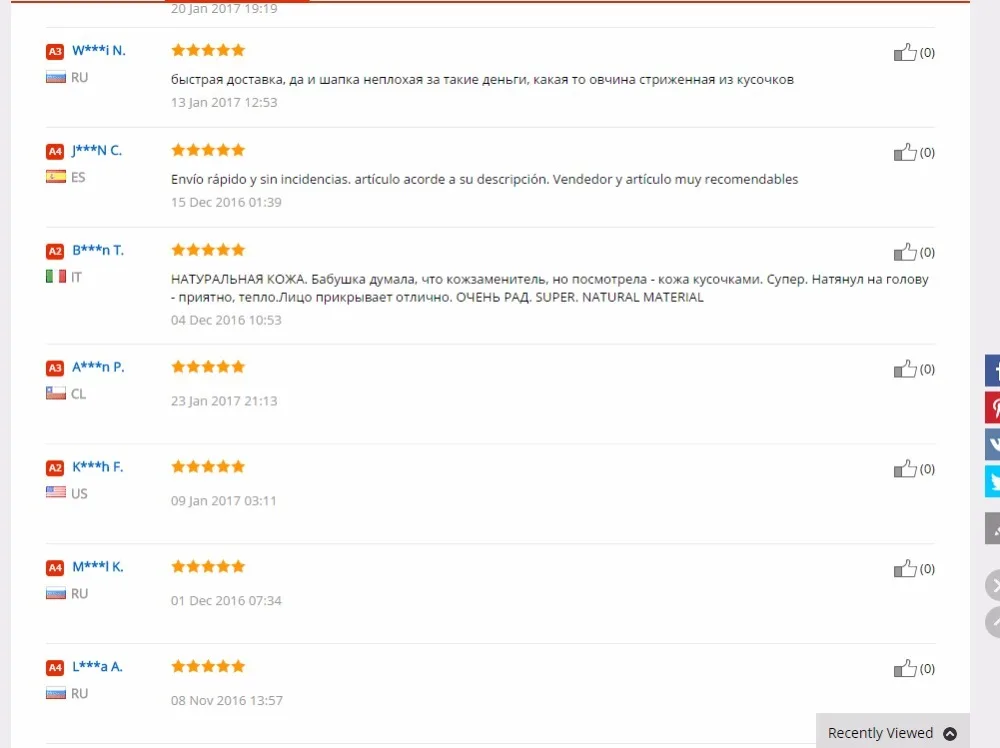Thumbs-up M***l K.'s review
Viewport: 1000px width, 748px height.
coord(904,569)
